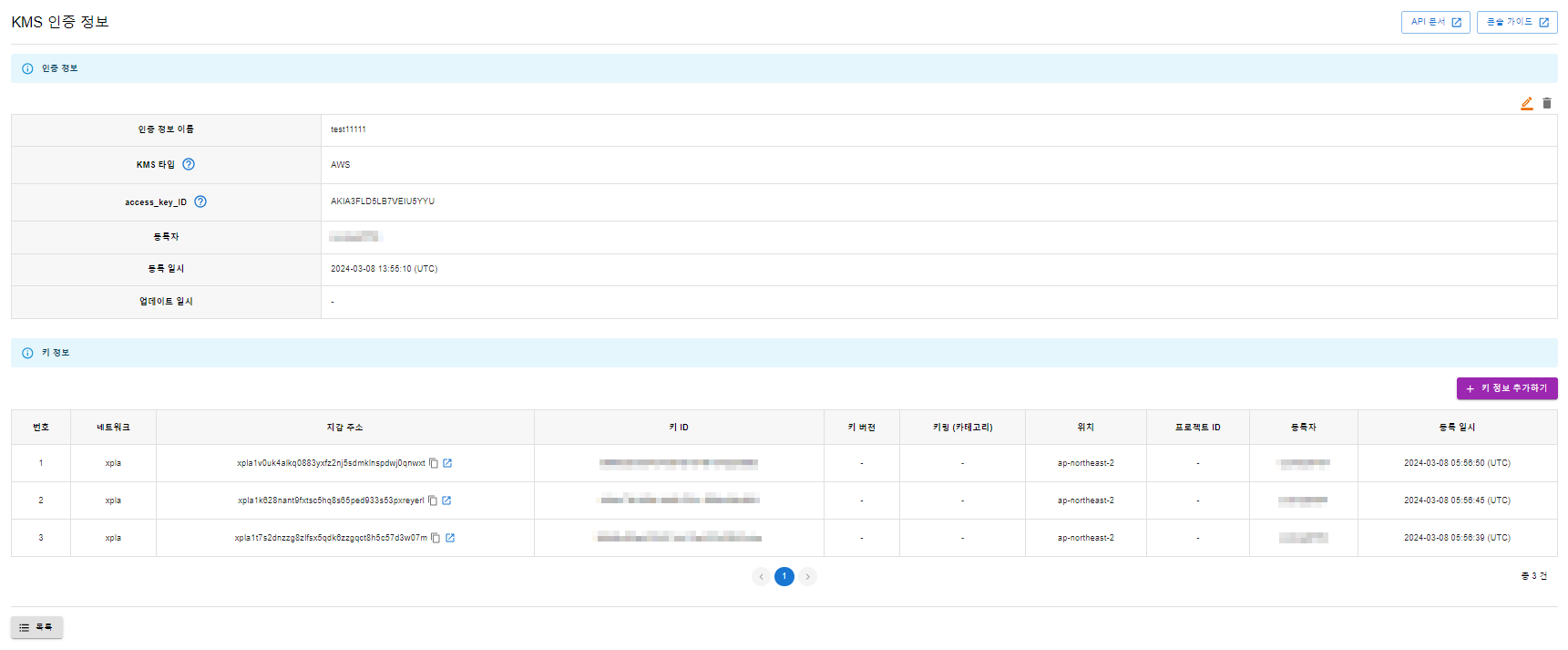1568x650 pixels.
Task: Click the 지갑 주소 column header
Action: pos(345,428)
